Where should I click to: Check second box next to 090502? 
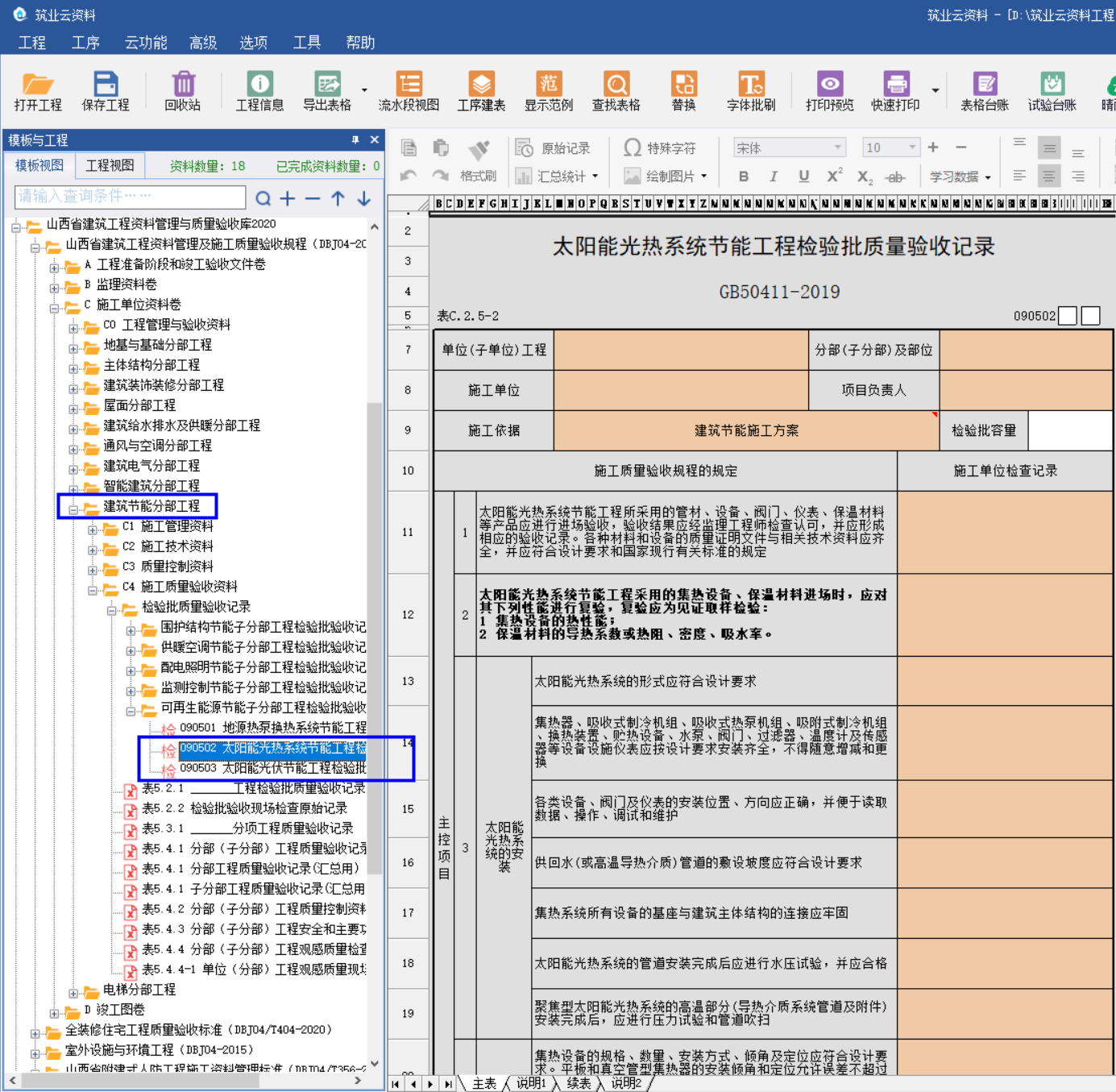point(1090,316)
